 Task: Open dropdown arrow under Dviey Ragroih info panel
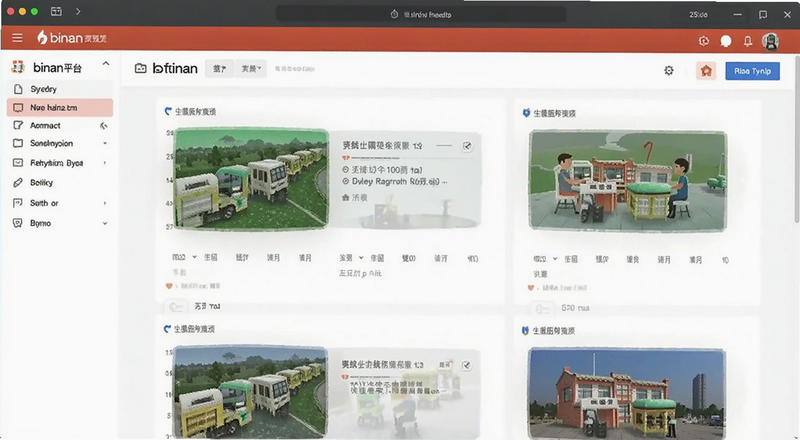click(x=361, y=258)
